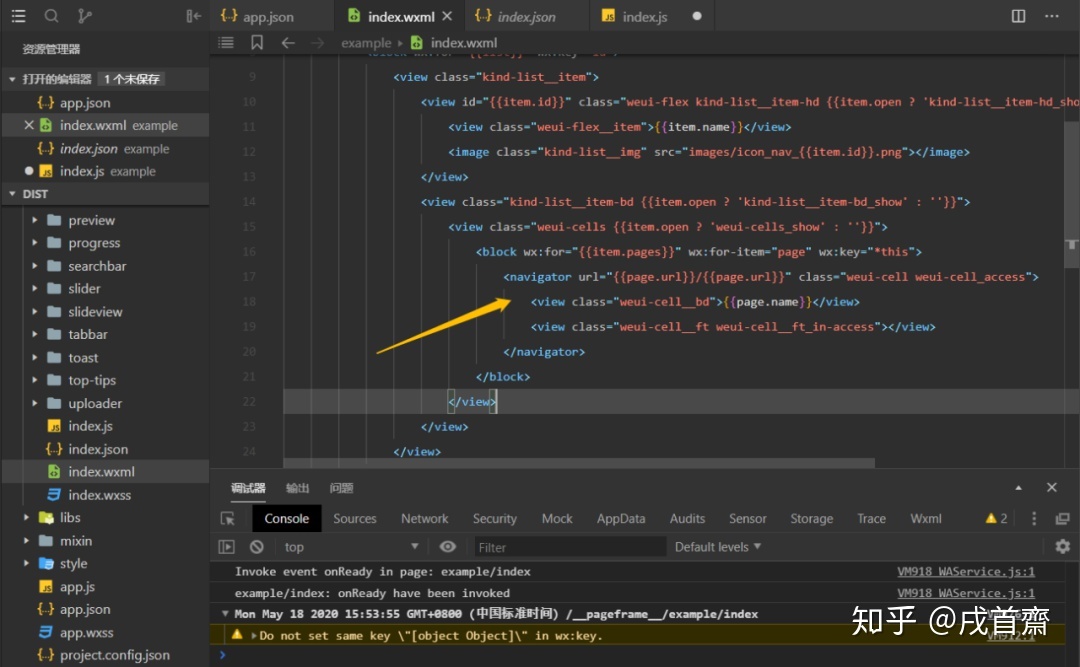Select the Trace tab
This screenshot has width=1080, height=667.
[871, 519]
